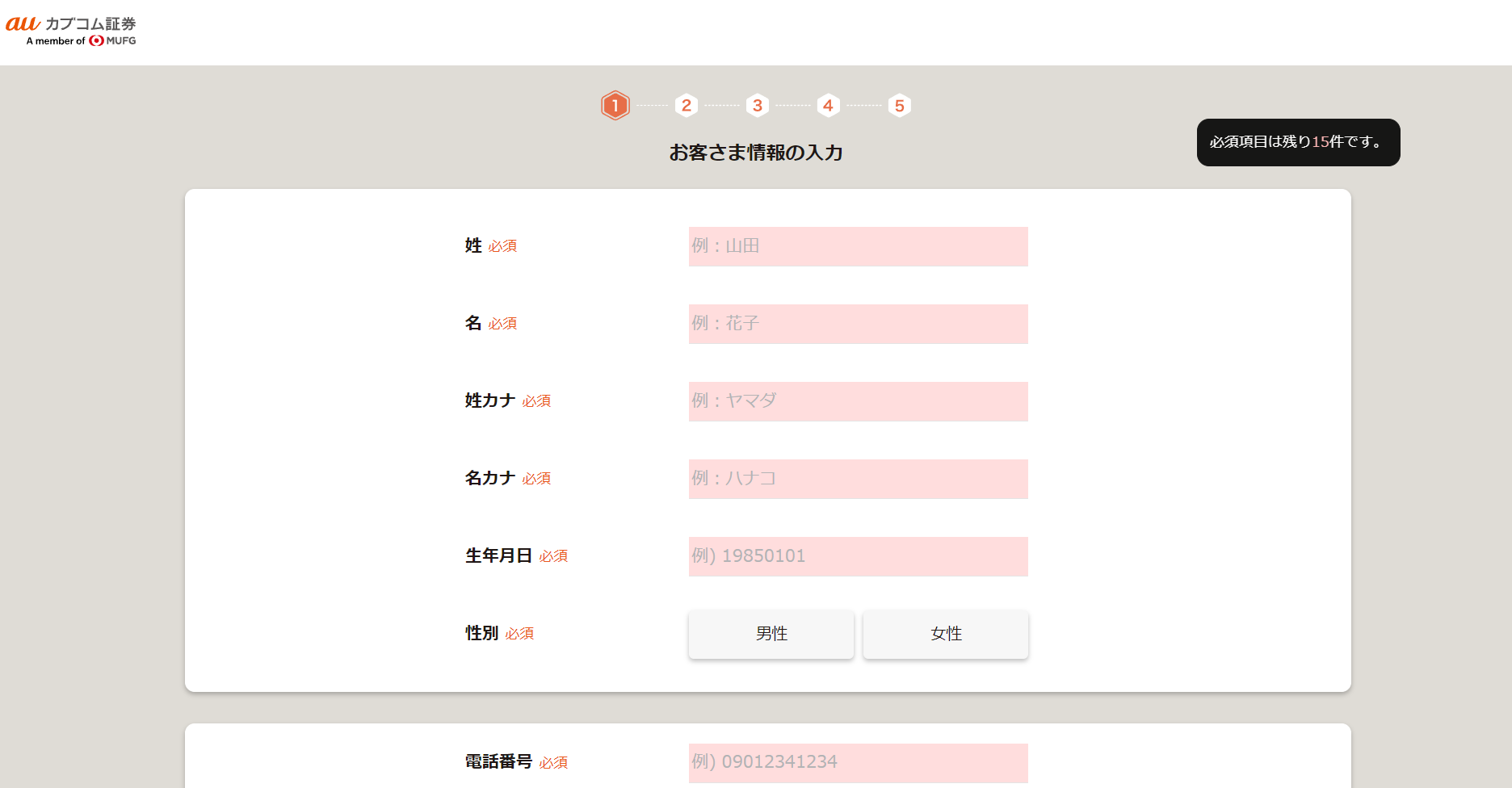
Task: Click the step 5 hexagon indicator
Action: pos(899,106)
